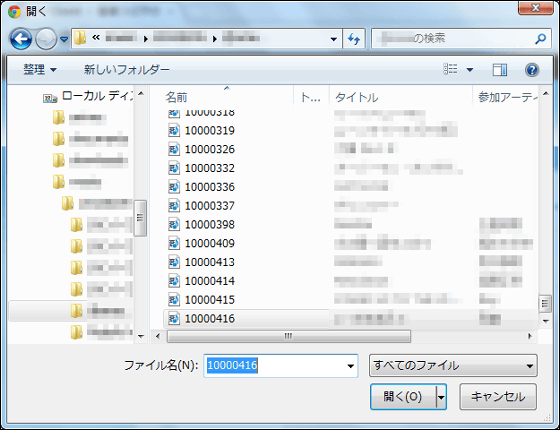Click the Forward navigation arrow button
Viewport: 560px width, 430px height.
(46, 39)
